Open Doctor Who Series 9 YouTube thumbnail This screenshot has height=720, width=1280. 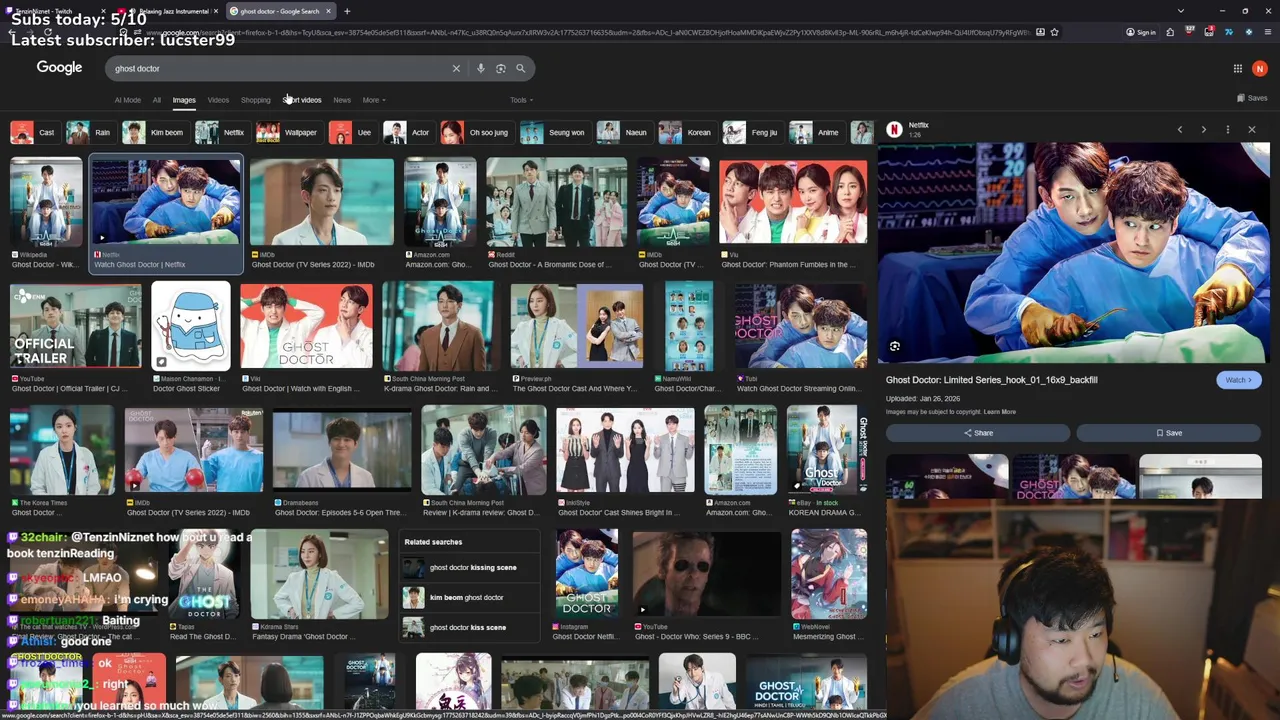click(x=707, y=575)
